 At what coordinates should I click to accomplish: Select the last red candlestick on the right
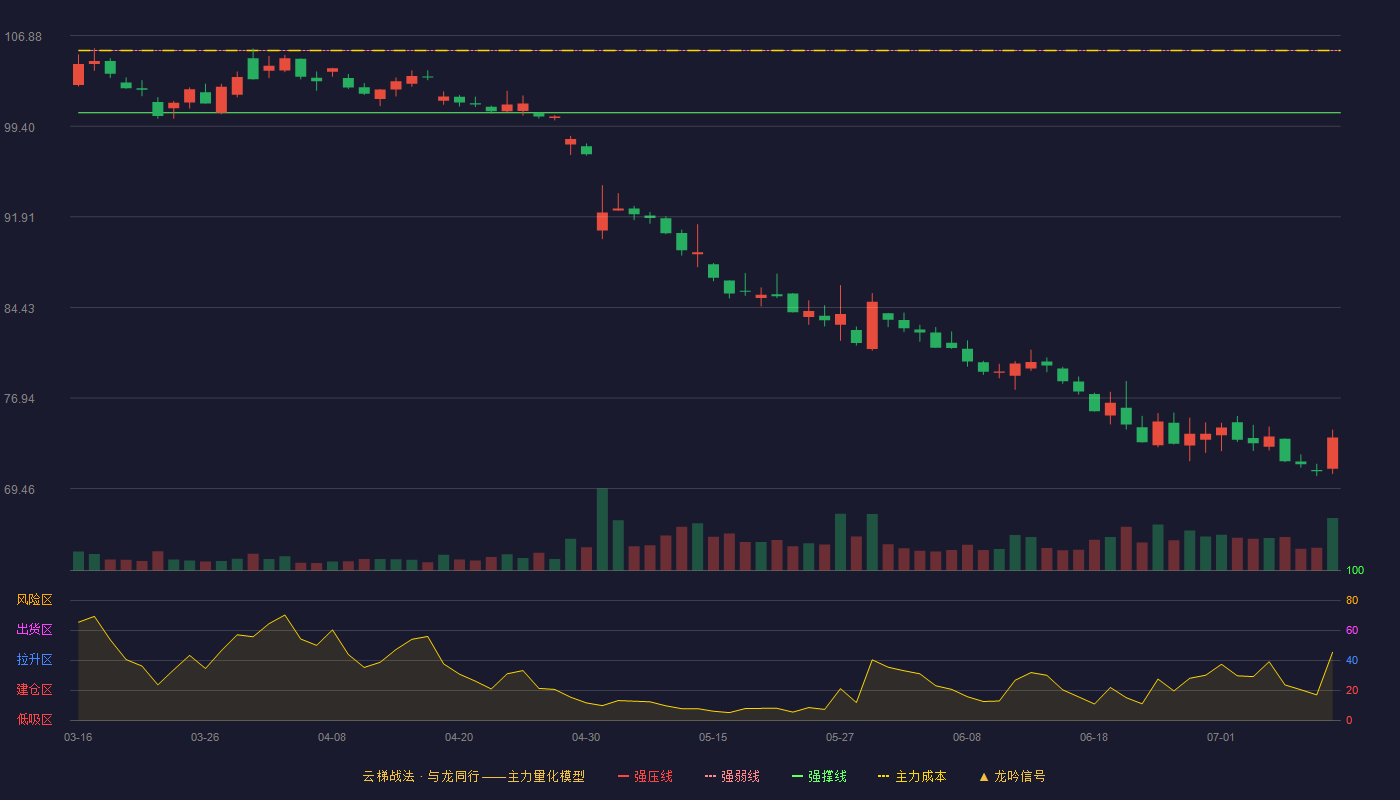[x=1332, y=453]
